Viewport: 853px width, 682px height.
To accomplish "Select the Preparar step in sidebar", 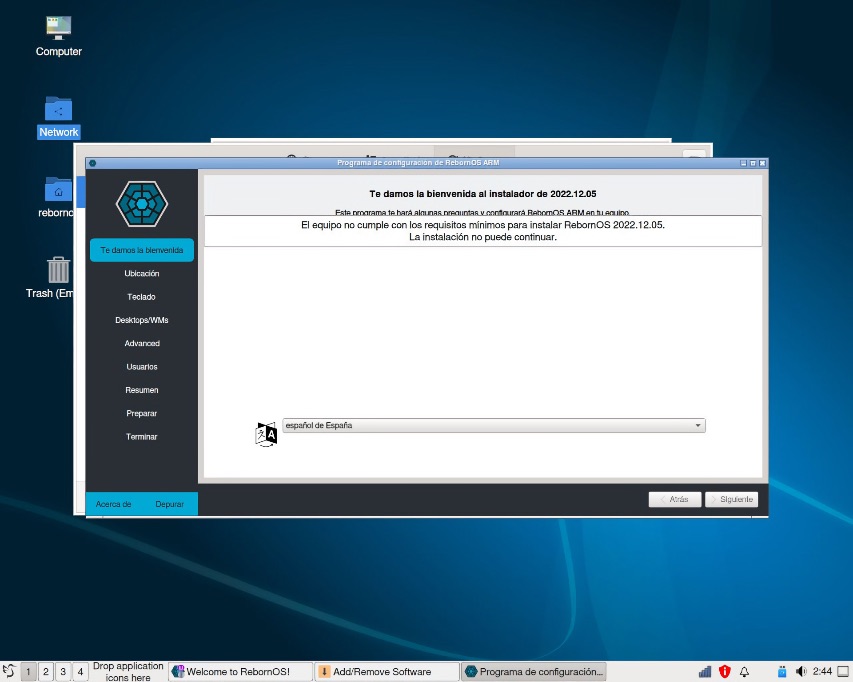I will 141,414.
